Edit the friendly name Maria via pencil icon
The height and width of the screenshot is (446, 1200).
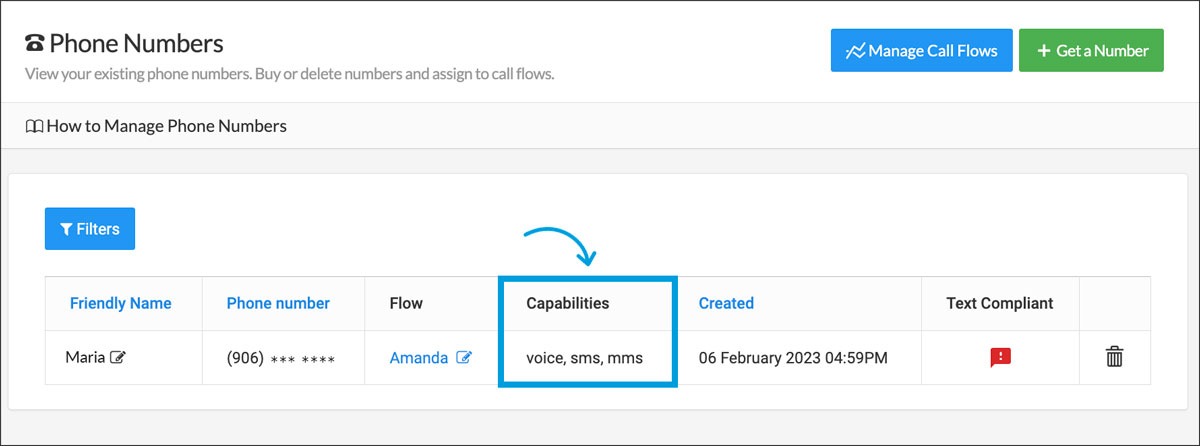[x=118, y=357]
